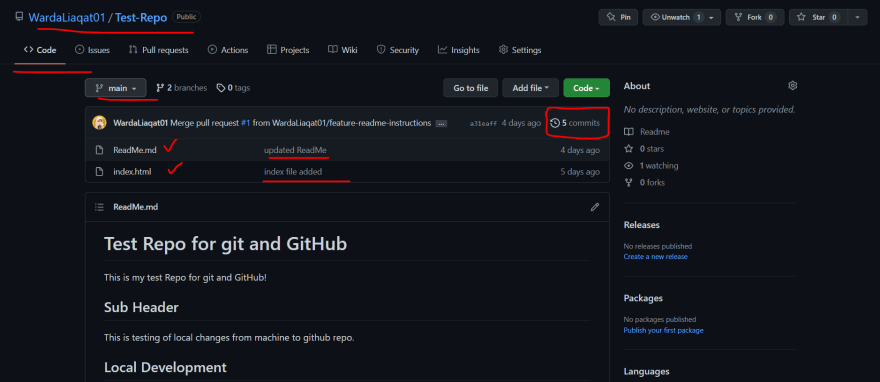880x382 pixels.
Task: Edit ReadMe with the pencil icon
Action: (595, 207)
